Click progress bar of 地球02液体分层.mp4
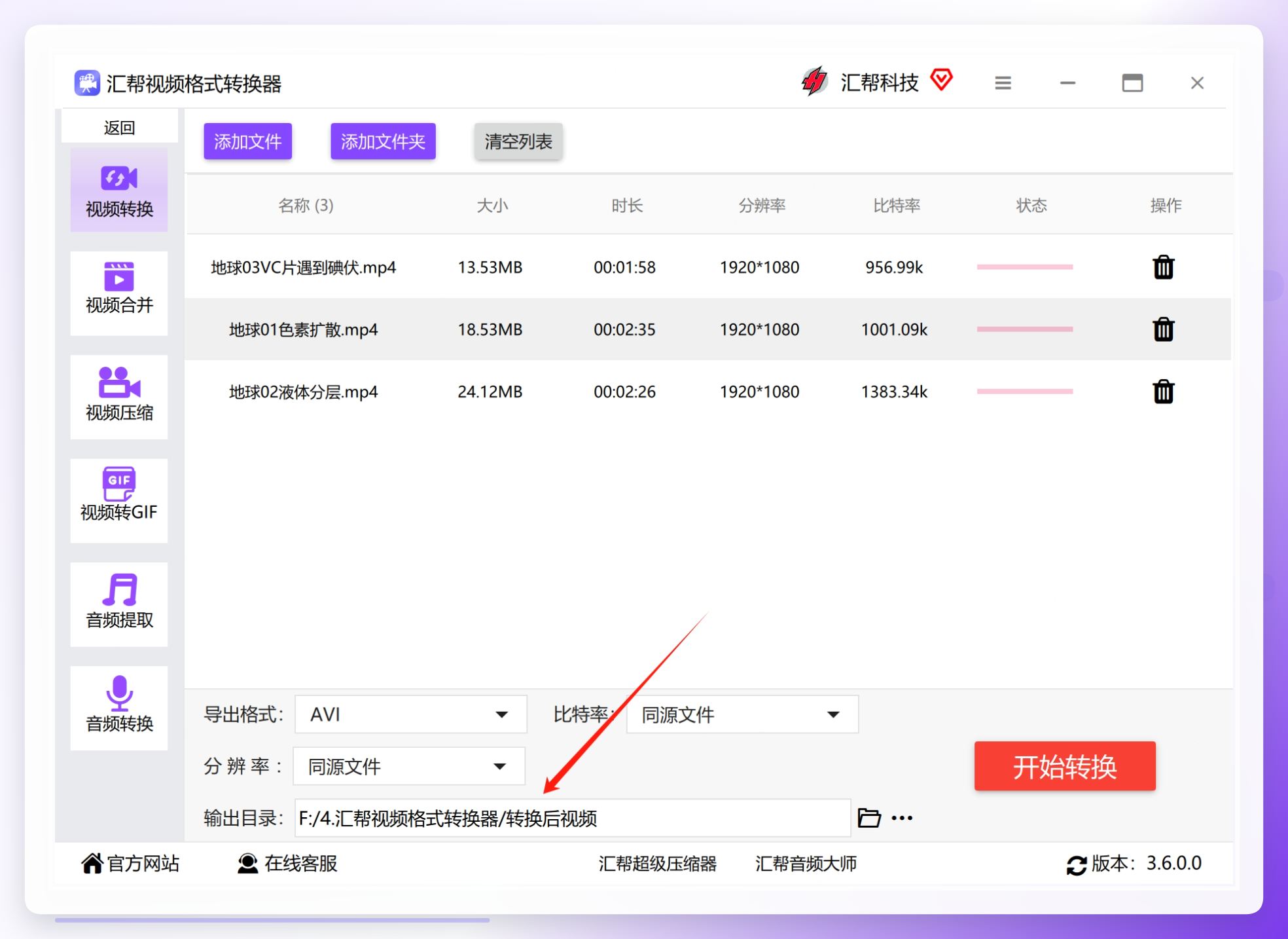The height and width of the screenshot is (939, 1288). pos(1025,392)
